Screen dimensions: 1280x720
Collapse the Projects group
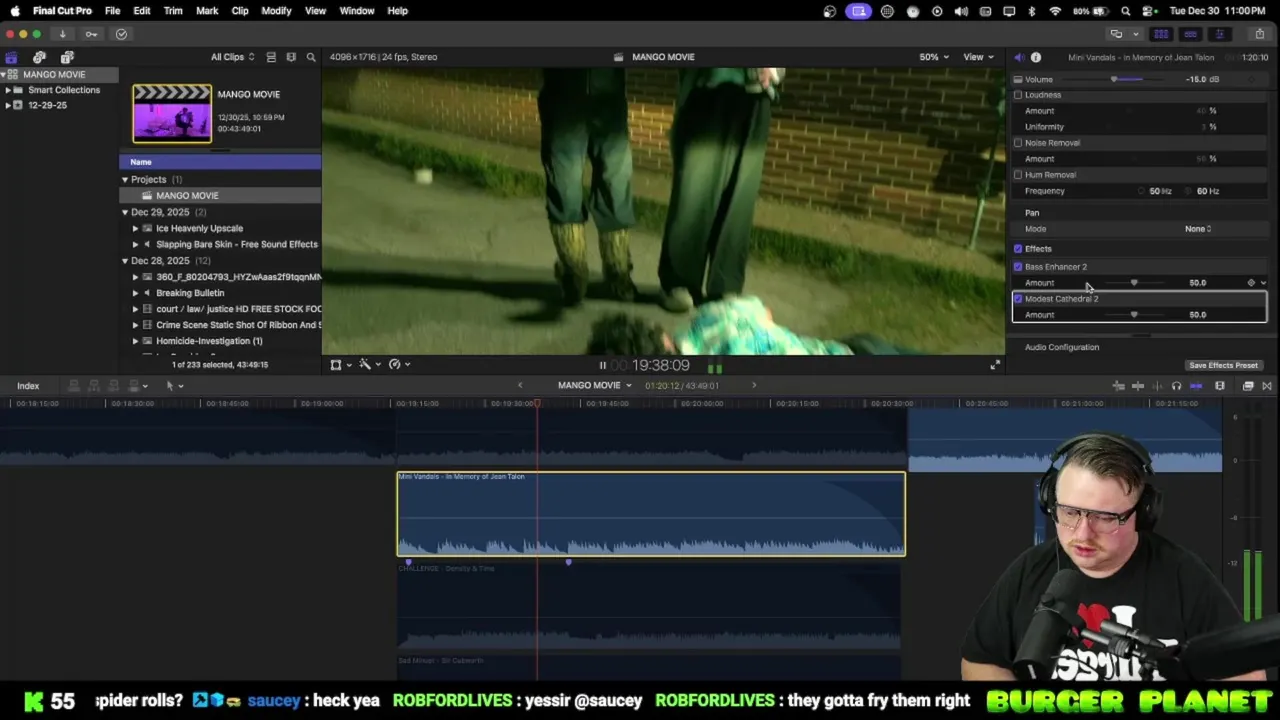(125, 180)
